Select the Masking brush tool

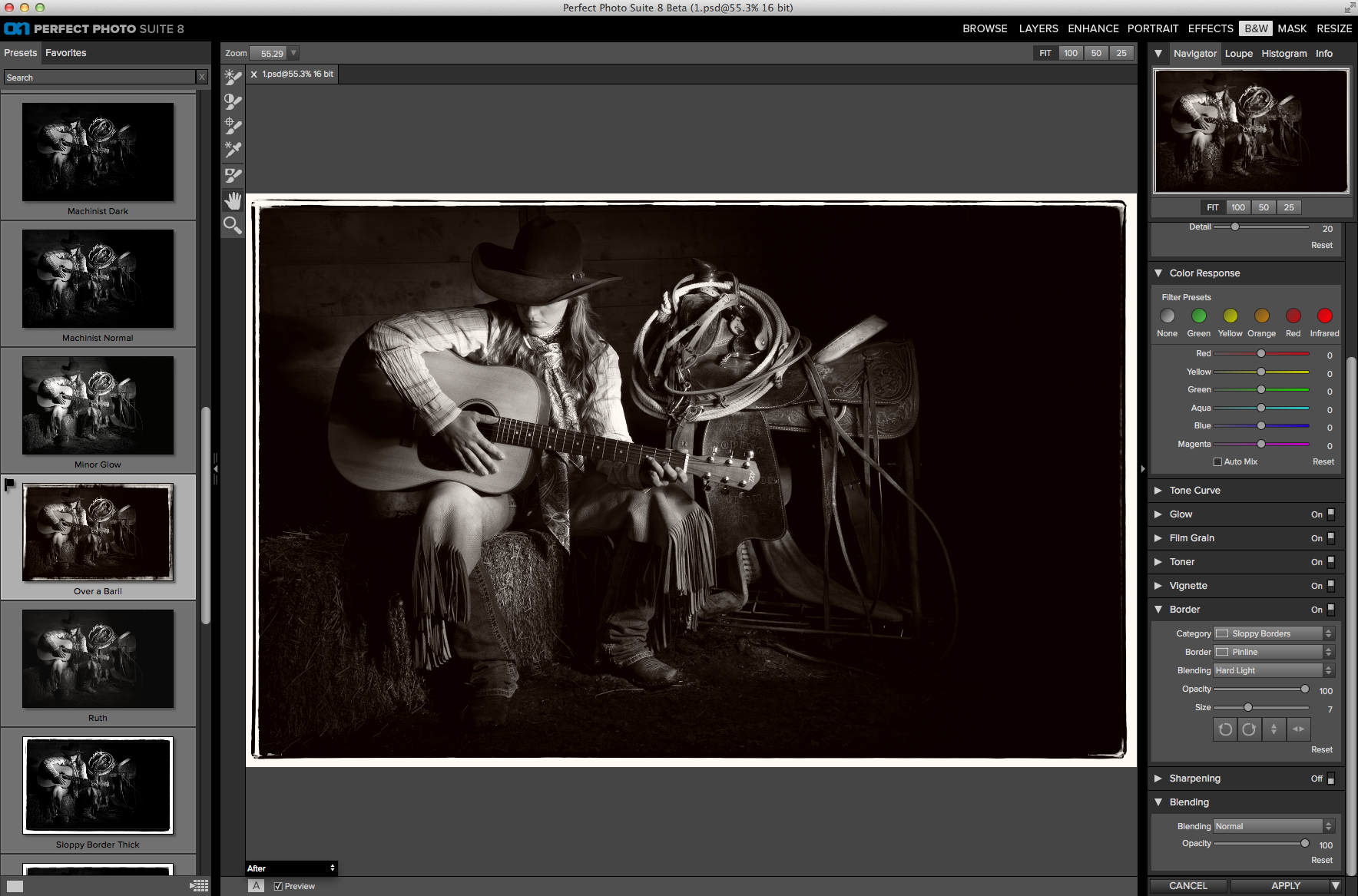(233, 176)
